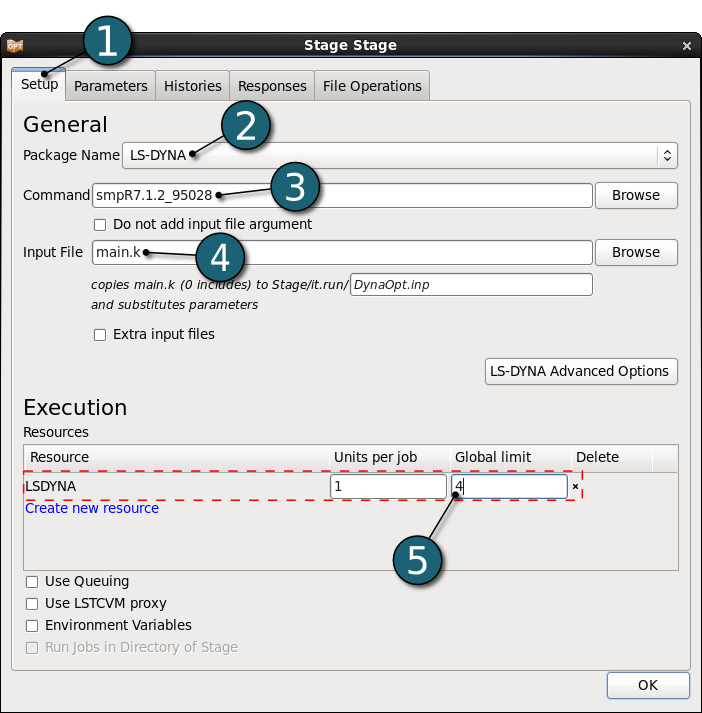Image resolution: width=702 pixels, height=713 pixels.
Task: Switch to the Setup tab
Action: pos(39,84)
